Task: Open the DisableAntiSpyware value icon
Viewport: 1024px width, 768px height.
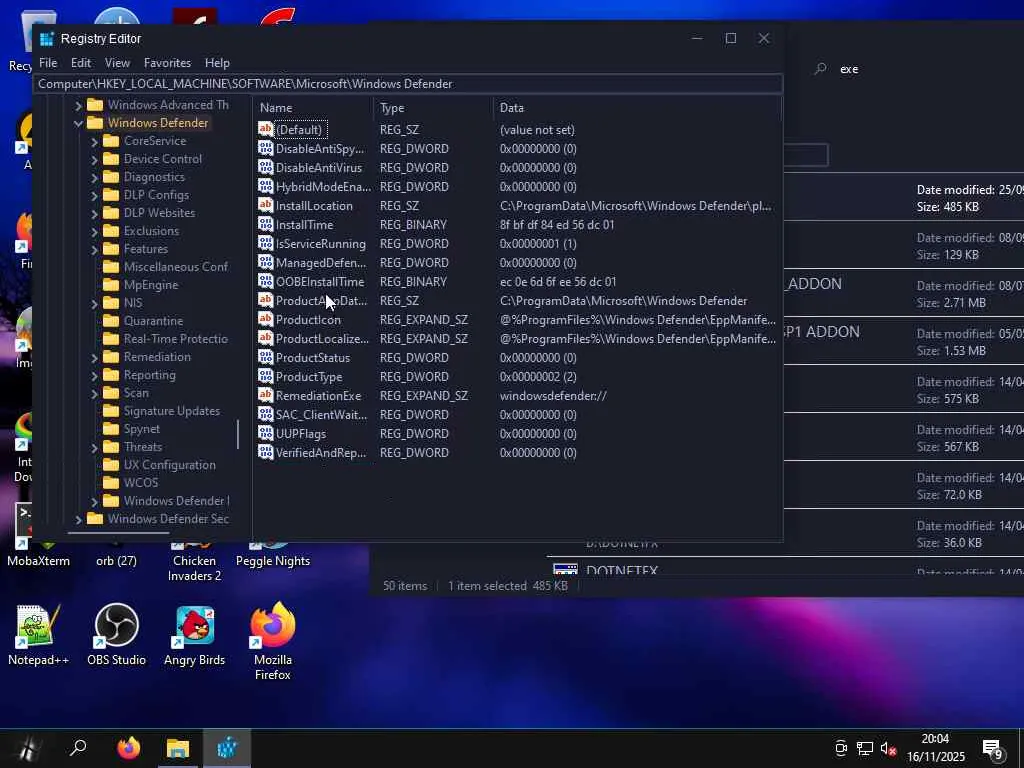Action: [x=265, y=148]
